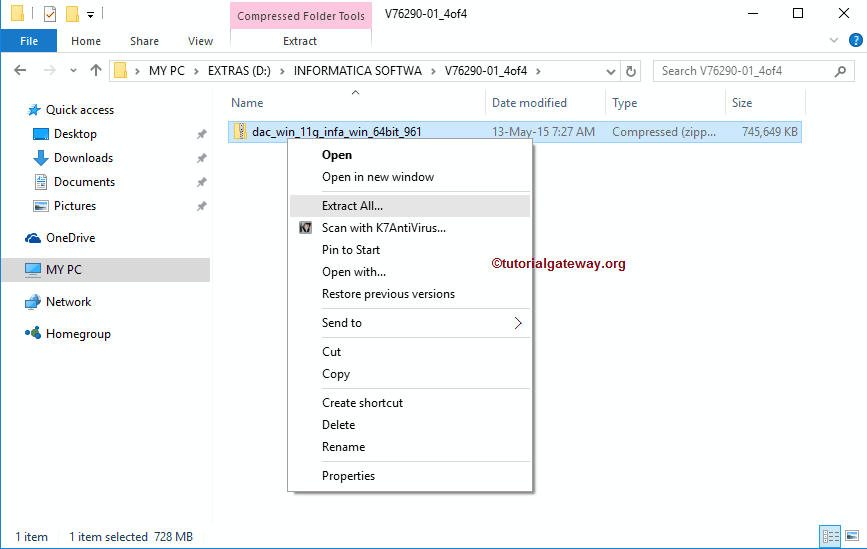
Task: Choose Cut from the context menu
Action: 409,352
